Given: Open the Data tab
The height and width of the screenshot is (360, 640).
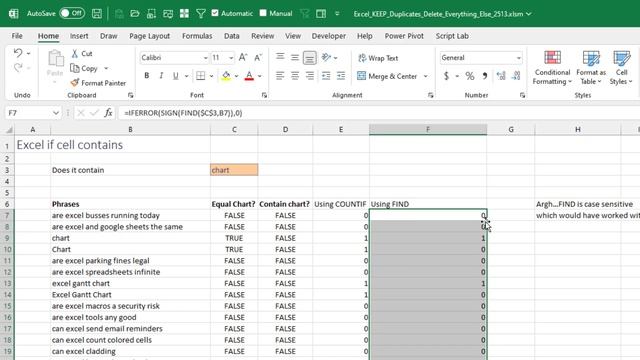Looking at the screenshot, I should click(231, 36).
